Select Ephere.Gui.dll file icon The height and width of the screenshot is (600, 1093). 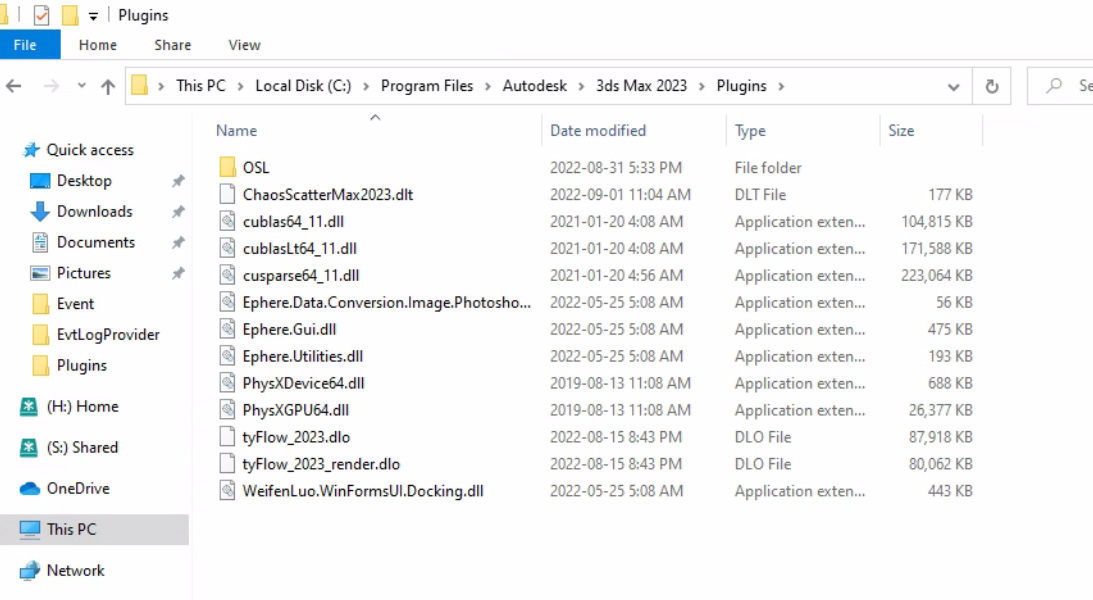click(x=227, y=329)
